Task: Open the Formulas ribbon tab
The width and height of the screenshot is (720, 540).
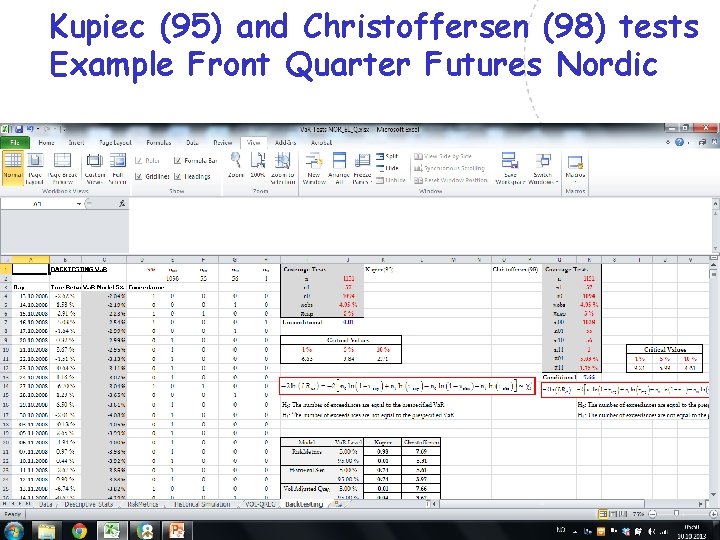Action: (159, 142)
